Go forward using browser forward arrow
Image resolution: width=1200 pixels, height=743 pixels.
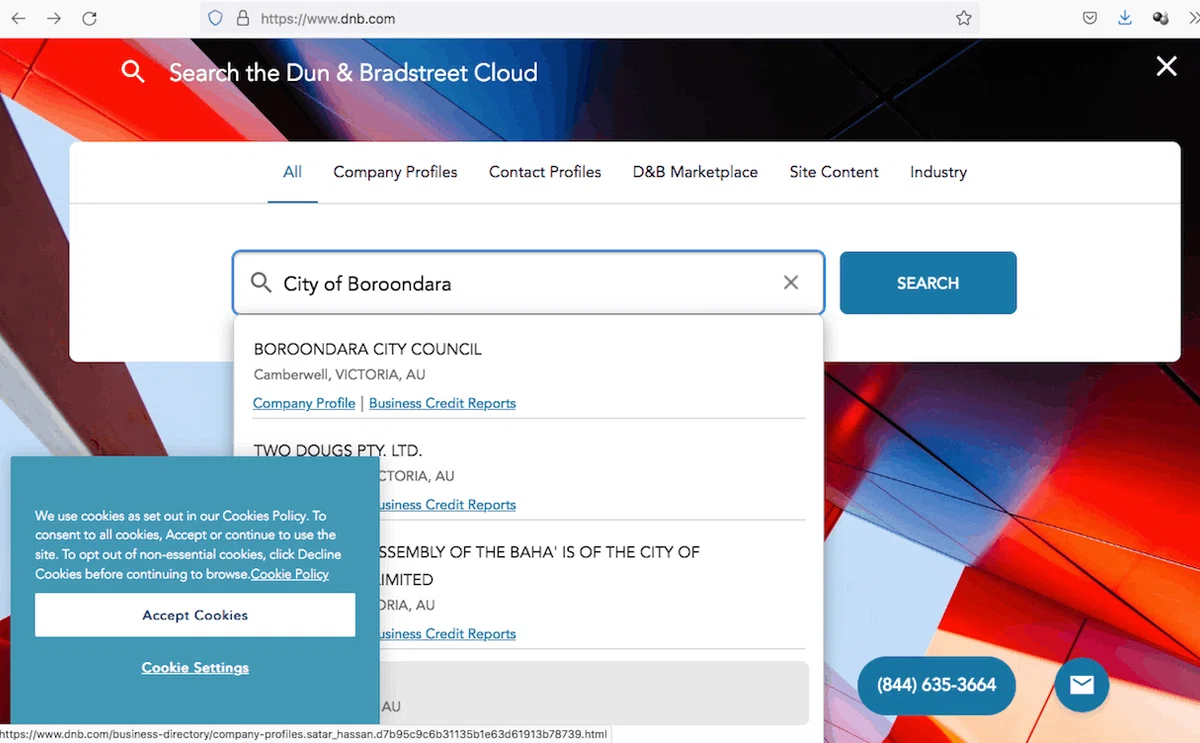click(x=54, y=18)
